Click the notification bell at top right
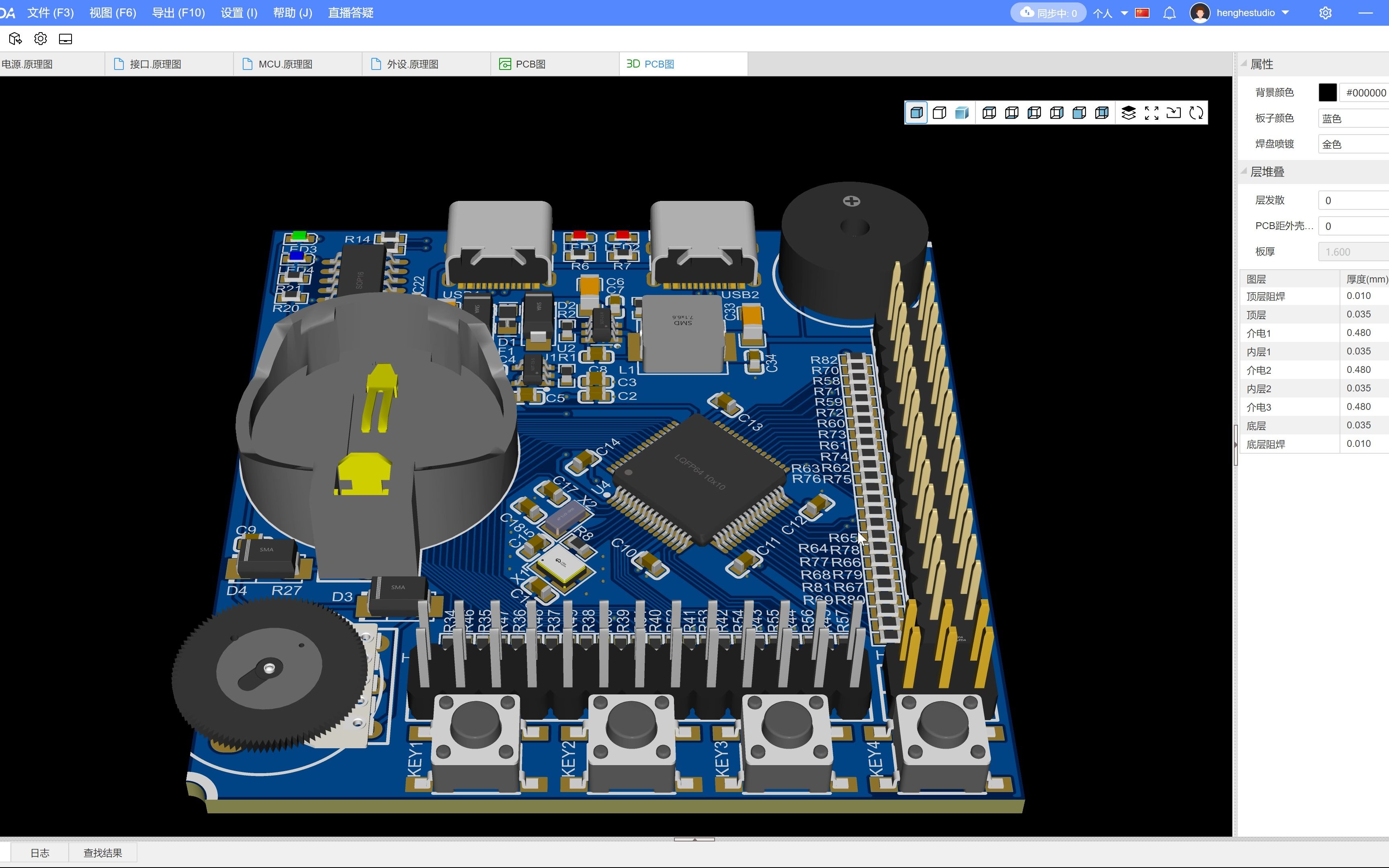Screen dimensions: 1389x868 click(x=1169, y=12)
